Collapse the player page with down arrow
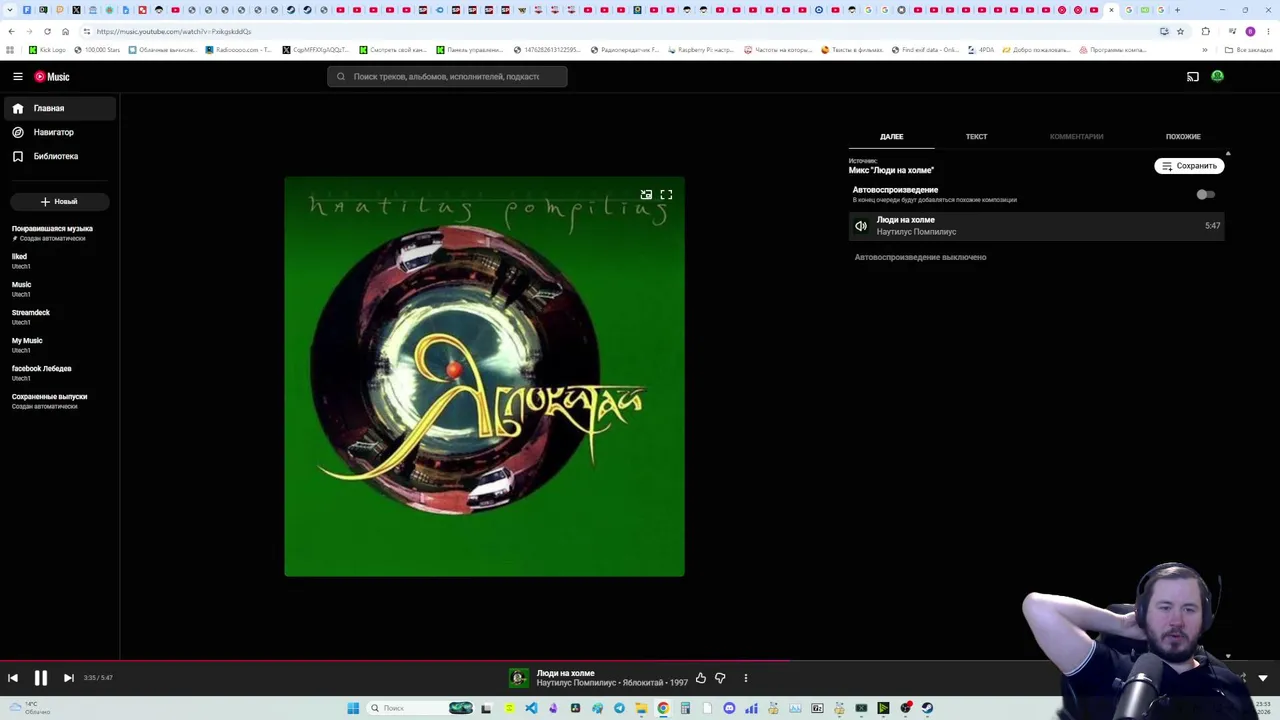The height and width of the screenshot is (720, 1280). point(1263,678)
